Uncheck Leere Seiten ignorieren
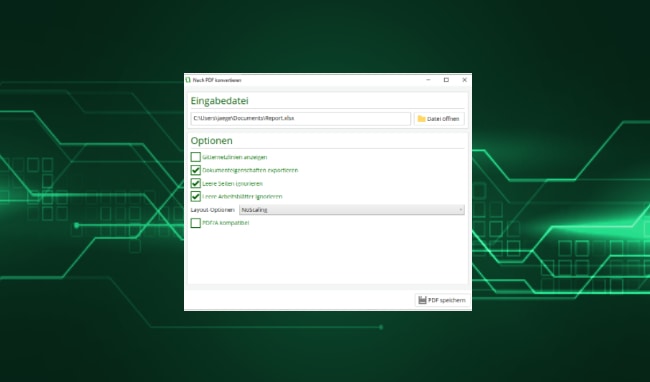This screenshot has width=650, height=382. pyautogui.click(x=196, y=183)
